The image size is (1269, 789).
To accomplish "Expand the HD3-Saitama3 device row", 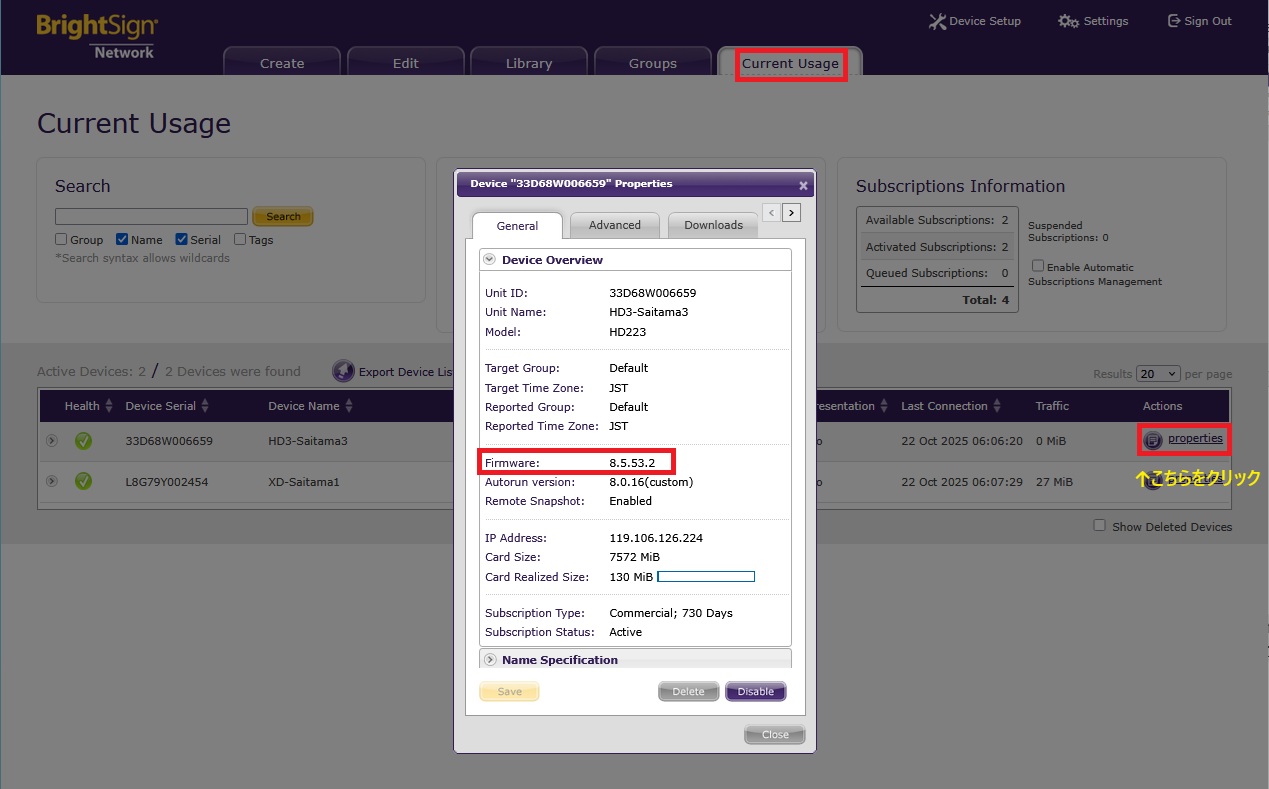I will click(x=51, y=441).
